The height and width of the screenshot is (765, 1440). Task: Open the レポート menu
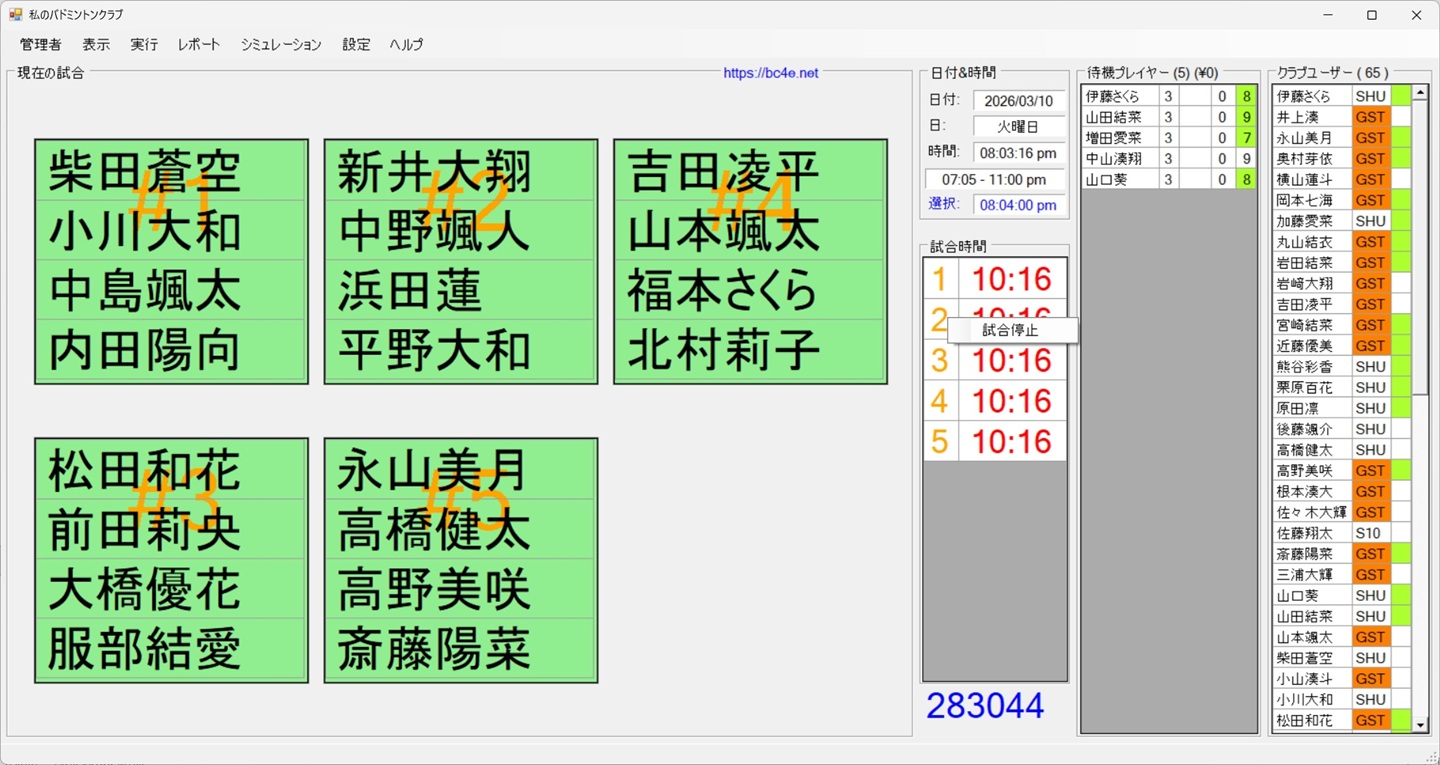point(199,44)
